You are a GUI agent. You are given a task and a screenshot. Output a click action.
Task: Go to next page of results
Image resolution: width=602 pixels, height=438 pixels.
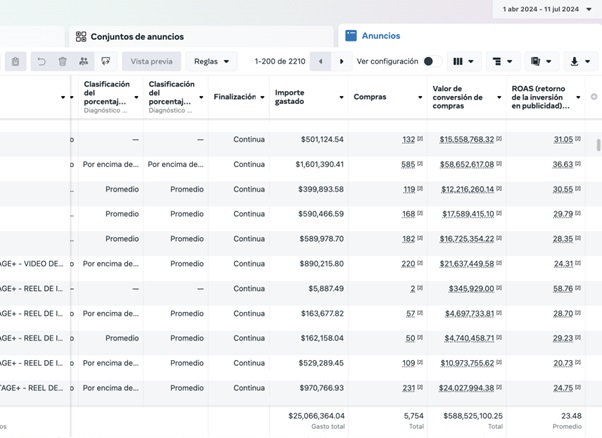341,62
